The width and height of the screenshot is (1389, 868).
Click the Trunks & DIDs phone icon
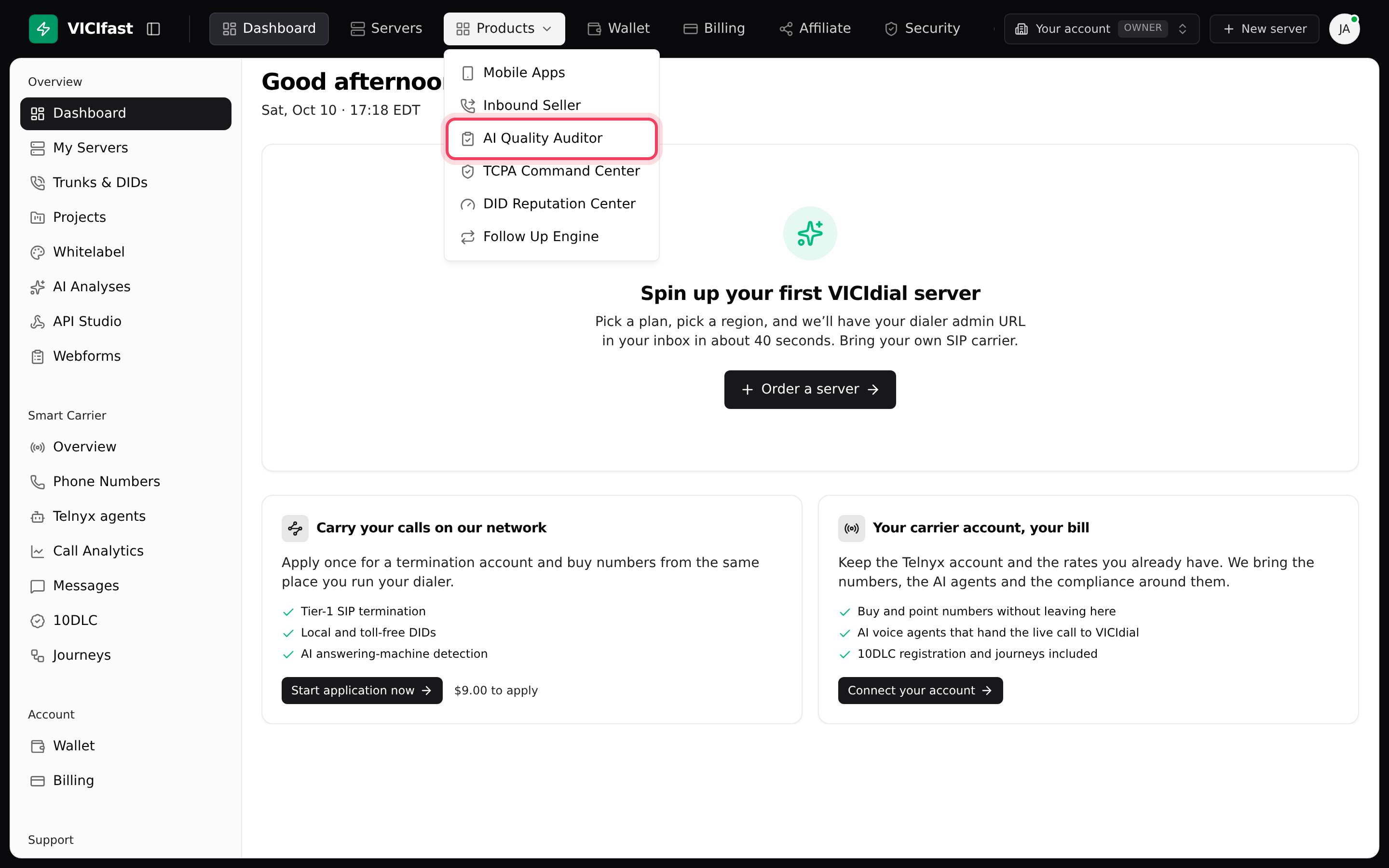point(37,183)
